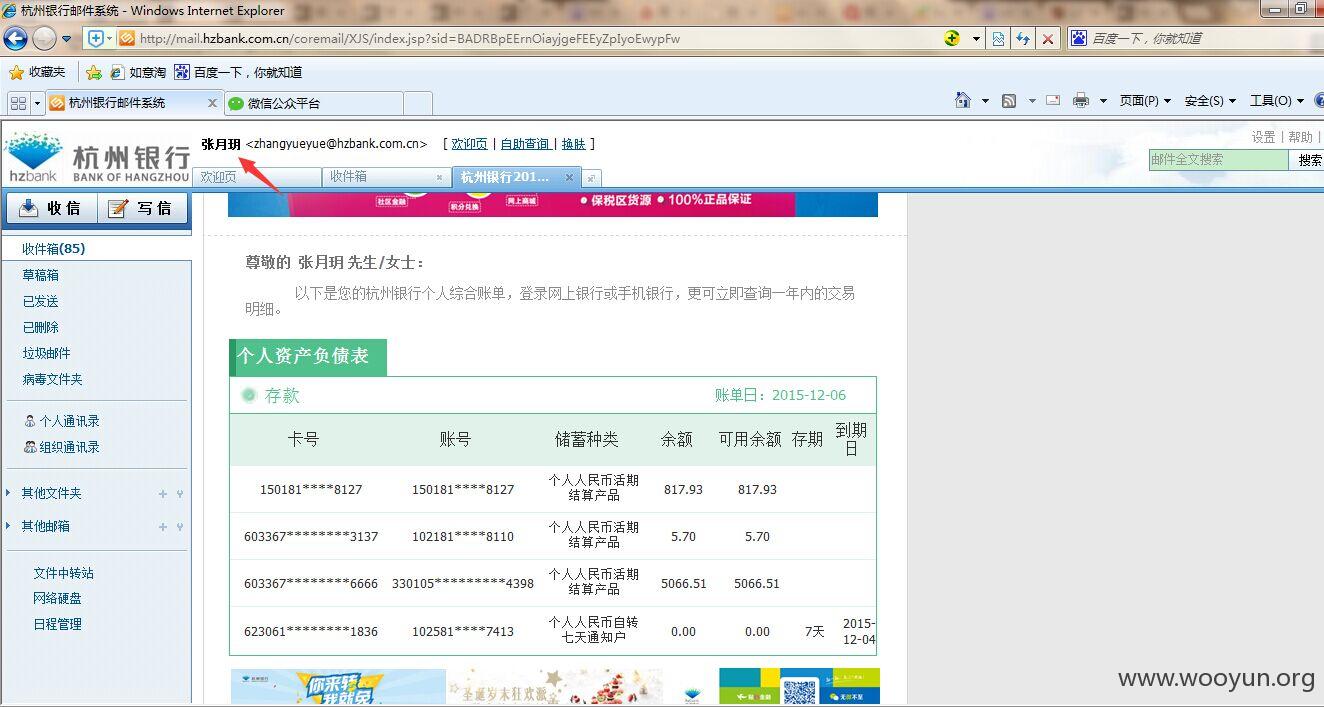Open the 草稿箱 drafts folder
Image resolution: width=1324 pixels, height=707 pixels.
point(40,275)
